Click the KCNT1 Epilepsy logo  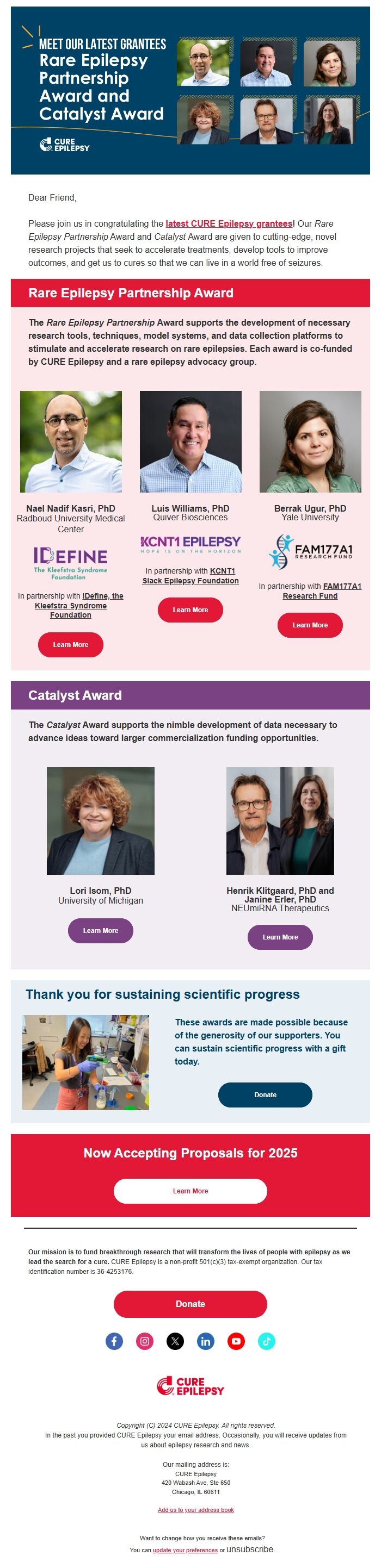coord(190,544)
